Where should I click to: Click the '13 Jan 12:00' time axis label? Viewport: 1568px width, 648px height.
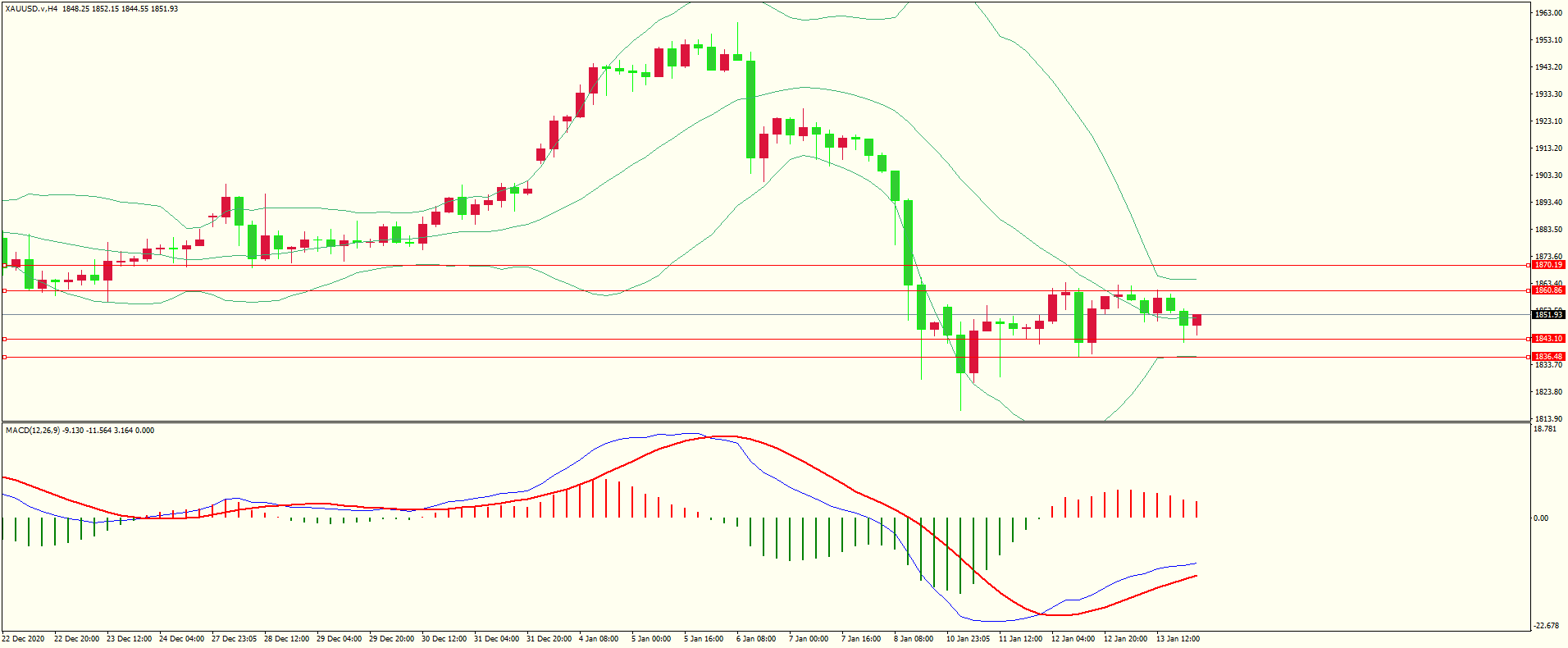coord(1178,639)
